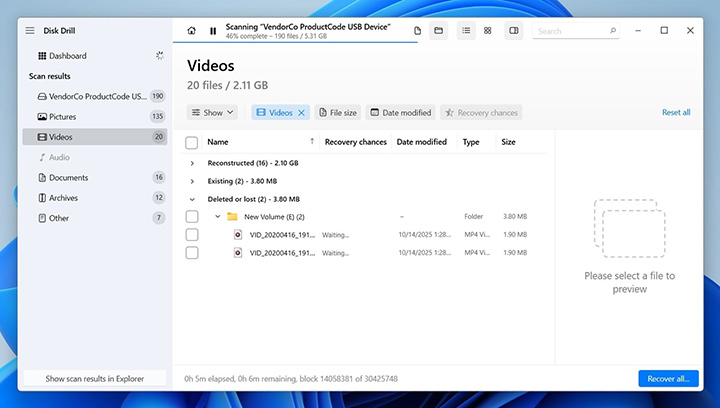
Task: Click the Name sort arrow
Action: 312,141
